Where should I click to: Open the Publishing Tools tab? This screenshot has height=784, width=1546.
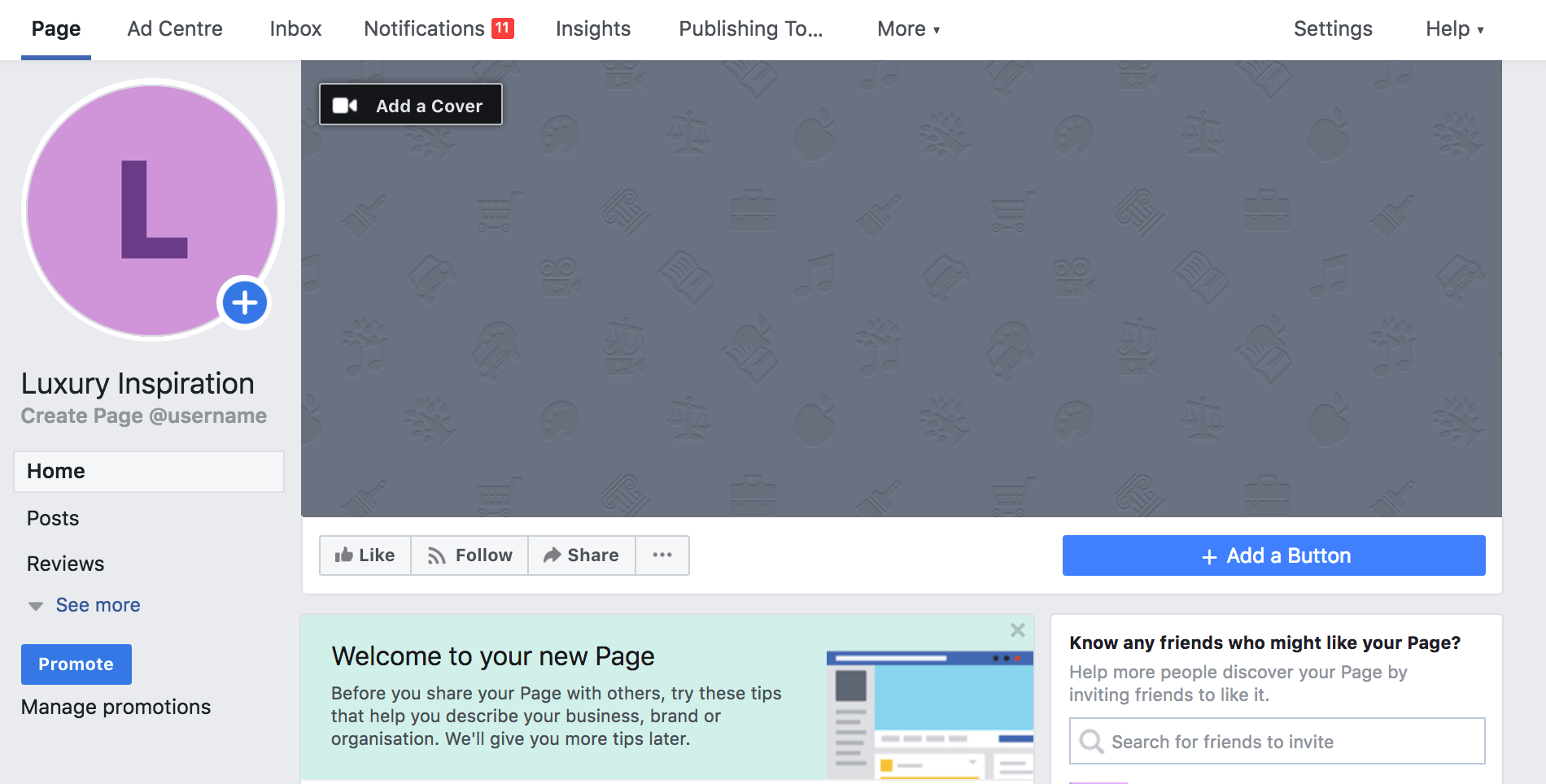[751, 29]
